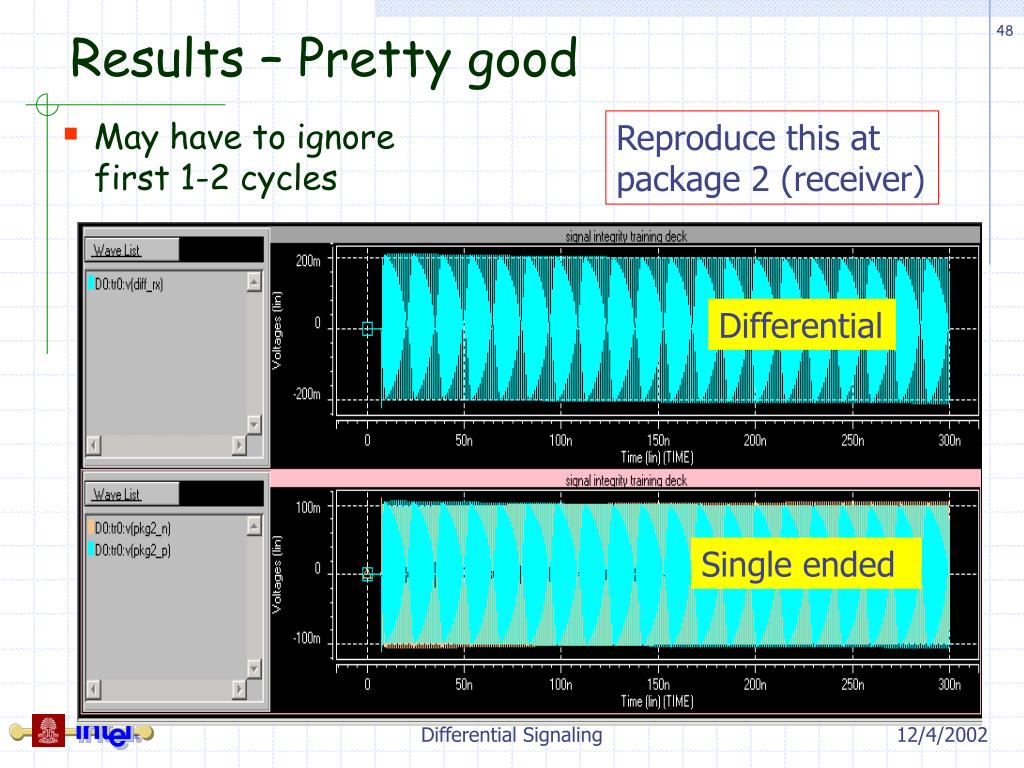Click up arrow of top wave list scrollbar
1024x768 pixels.
254,281
